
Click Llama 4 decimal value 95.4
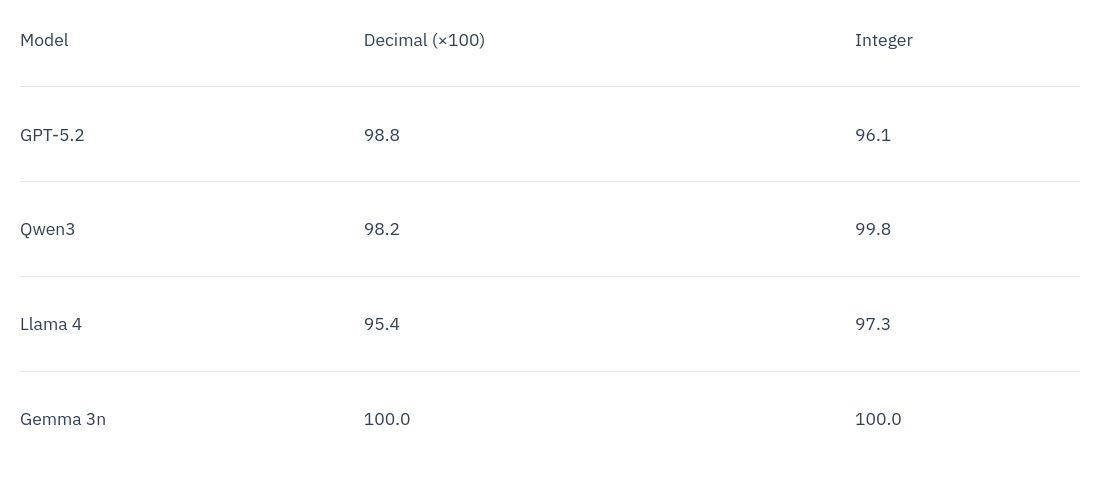[x=382, y=325]
